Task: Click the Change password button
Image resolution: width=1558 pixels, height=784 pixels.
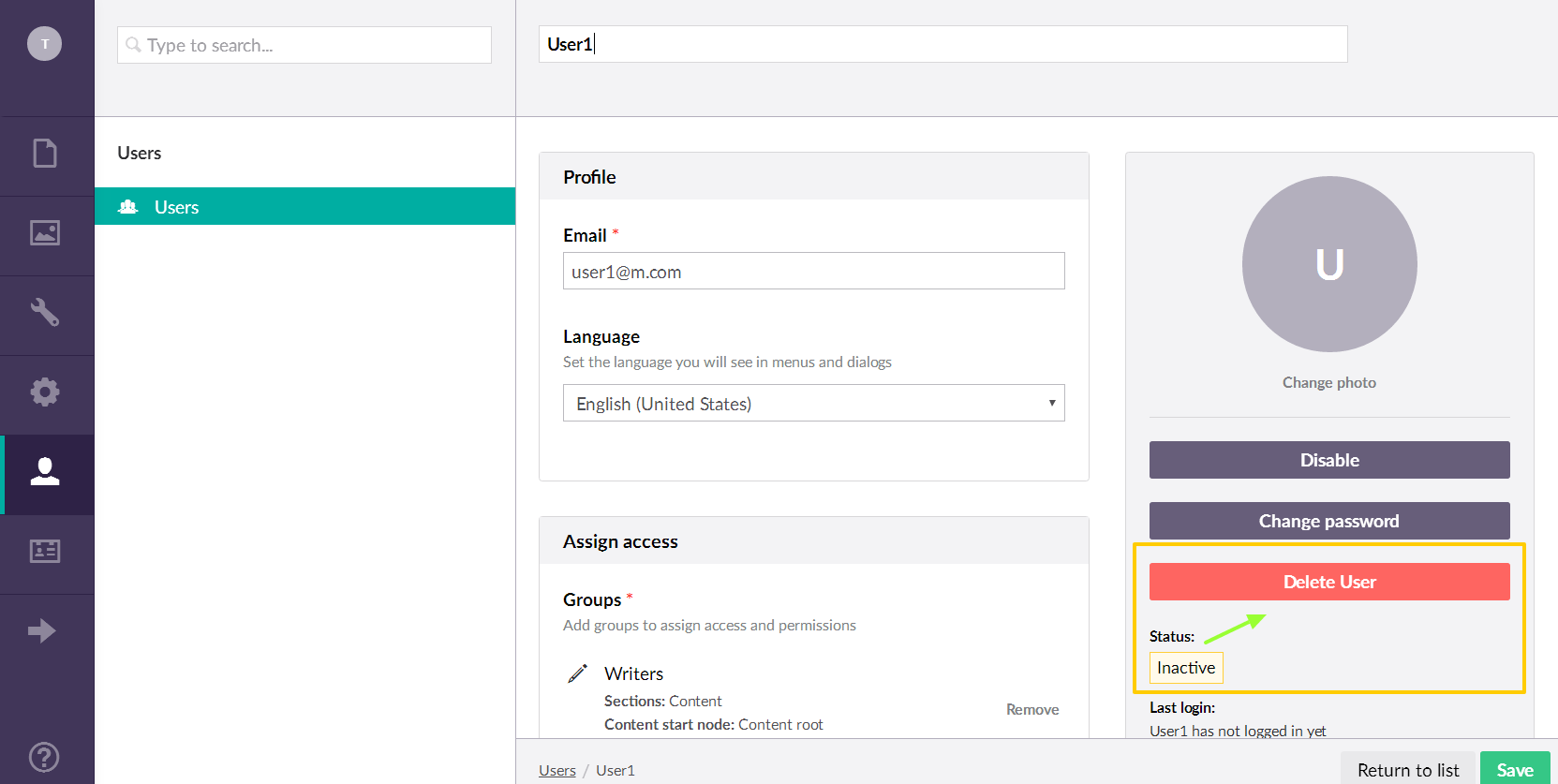Action: click(1328, 521)
